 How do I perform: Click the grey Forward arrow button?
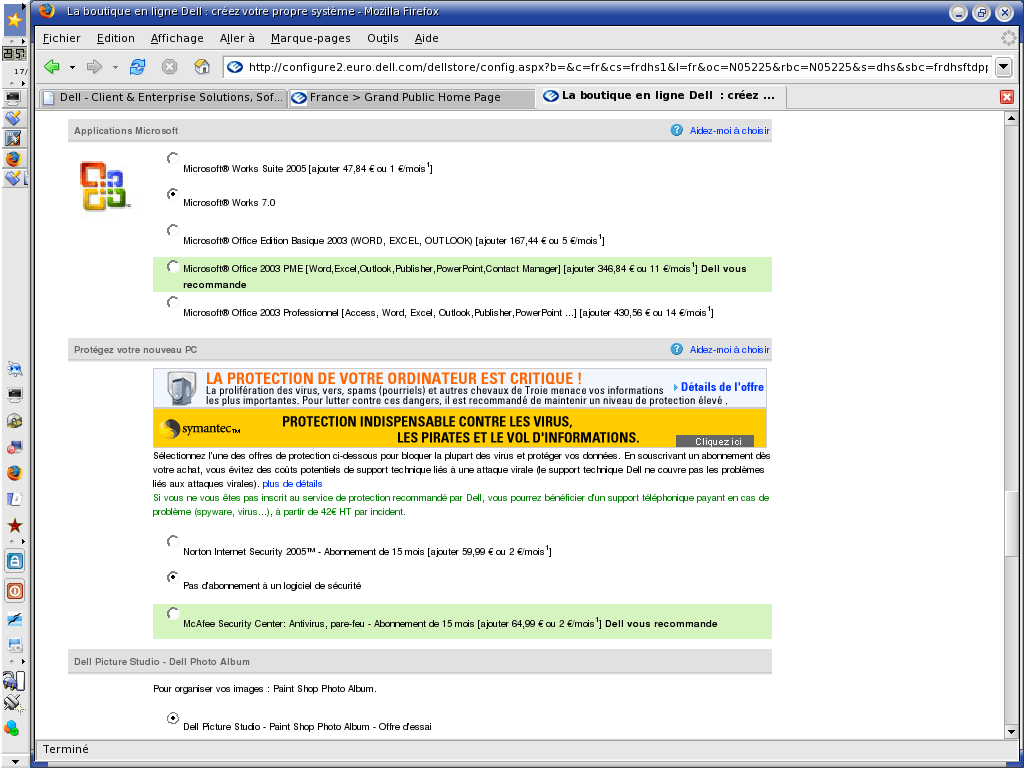(95, 67)
